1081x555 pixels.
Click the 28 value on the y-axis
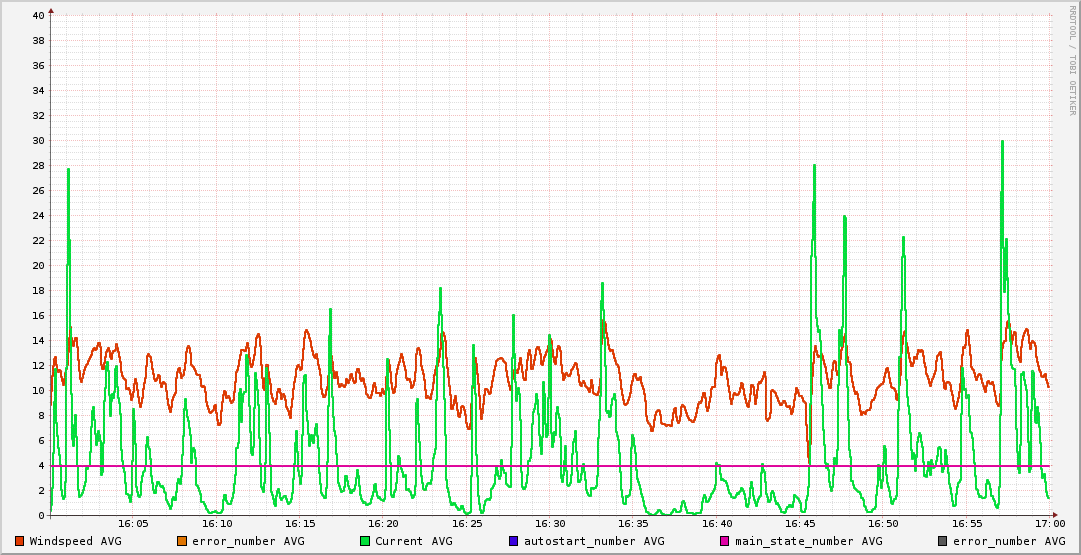click(39, 165)
